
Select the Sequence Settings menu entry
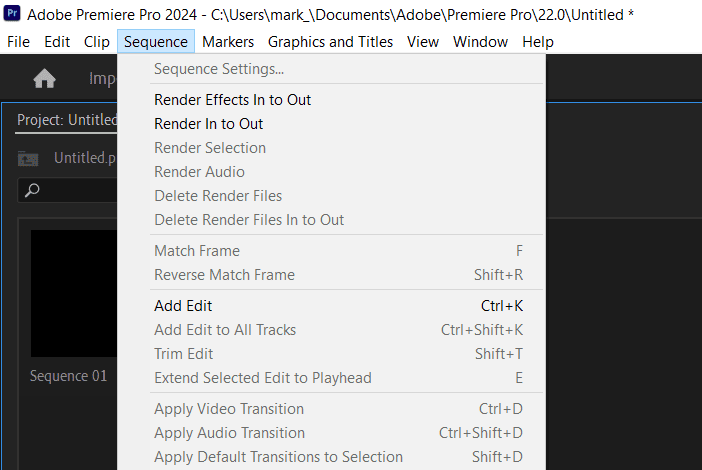click(x=219, y=69)
